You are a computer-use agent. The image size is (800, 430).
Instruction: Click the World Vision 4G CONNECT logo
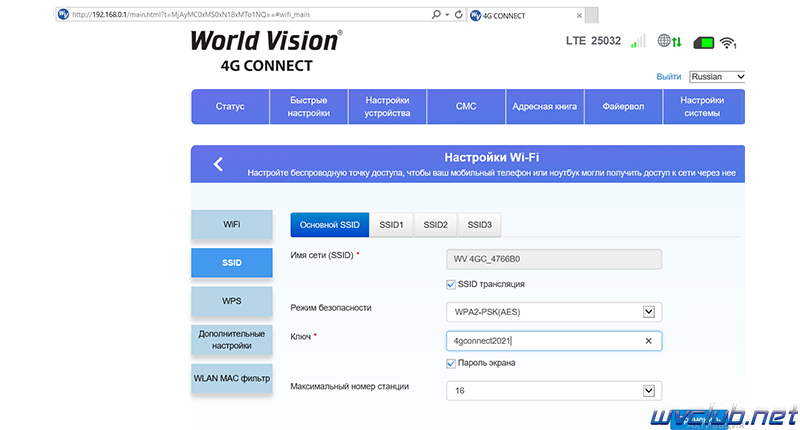coord(266,51)
